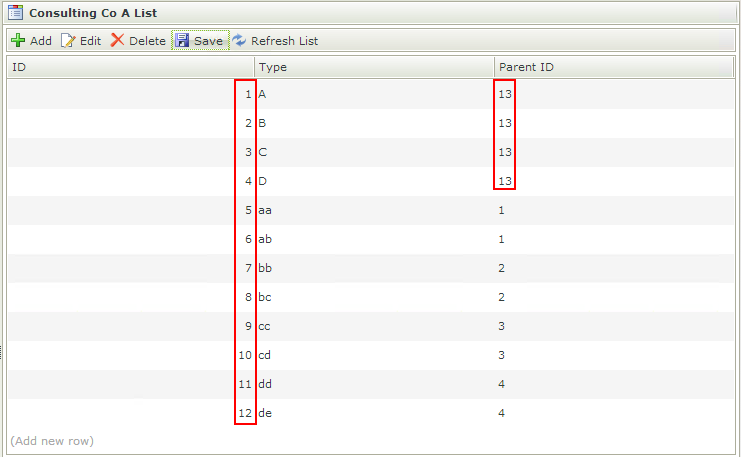Click Parent ID '2' in row bc
The width and height of the screenshot is (741, 457).
pos(501,297)
